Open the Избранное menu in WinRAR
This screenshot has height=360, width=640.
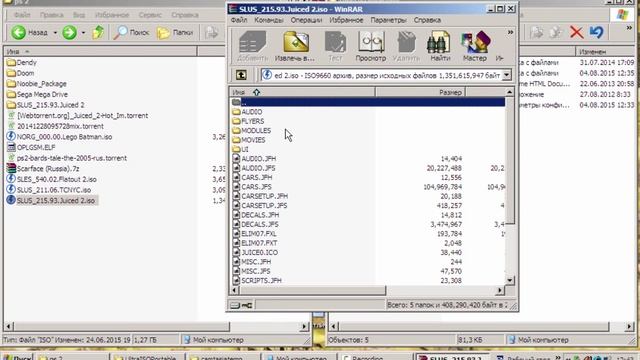pyautogui.click(x=346, y=20)
